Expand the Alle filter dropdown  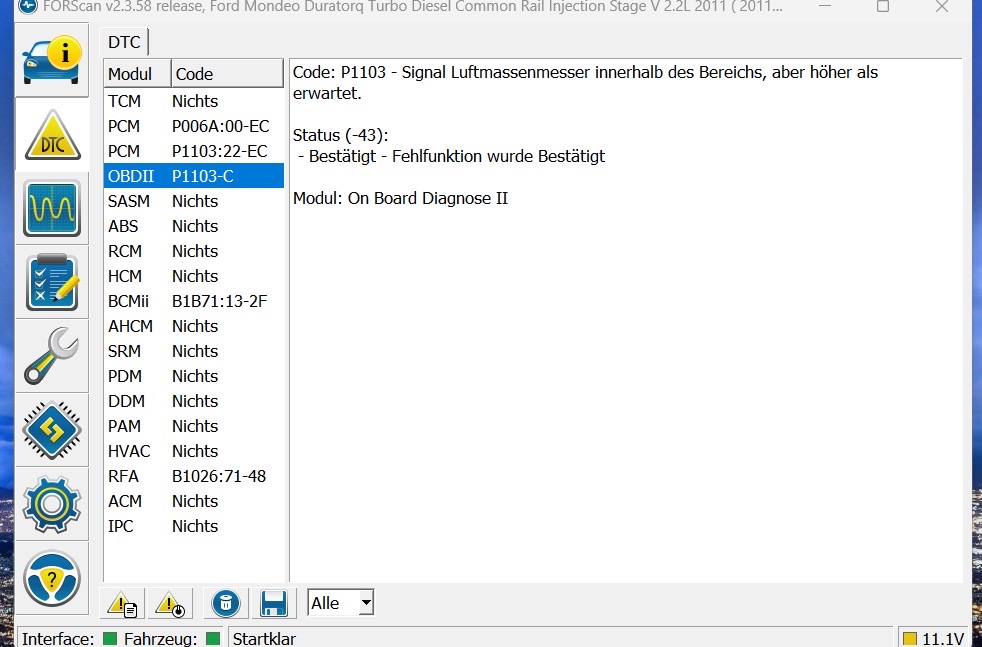click(366, 603)
